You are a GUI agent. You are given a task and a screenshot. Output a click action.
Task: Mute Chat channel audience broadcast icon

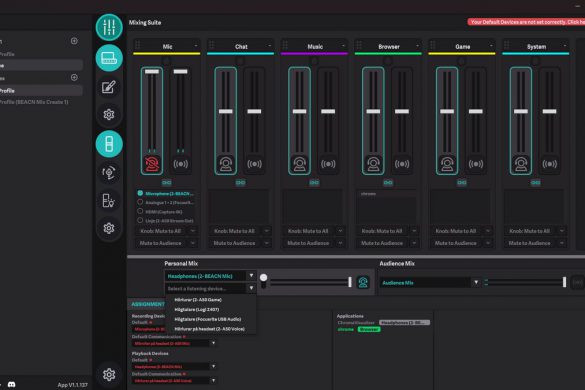click(x=254, y=164)
